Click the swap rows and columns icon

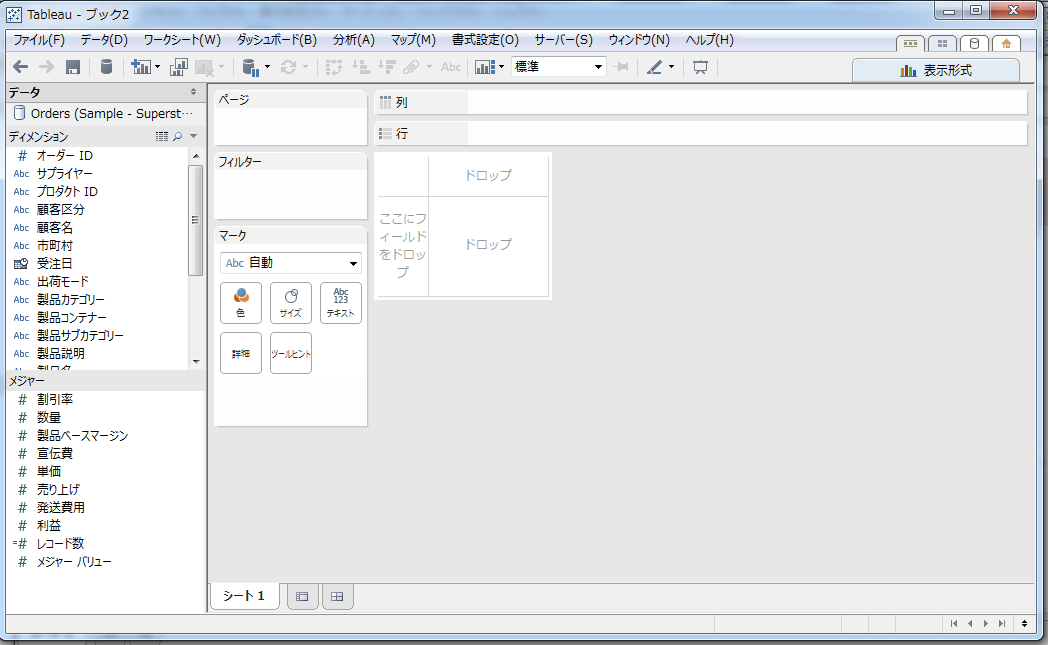point(334,67)
